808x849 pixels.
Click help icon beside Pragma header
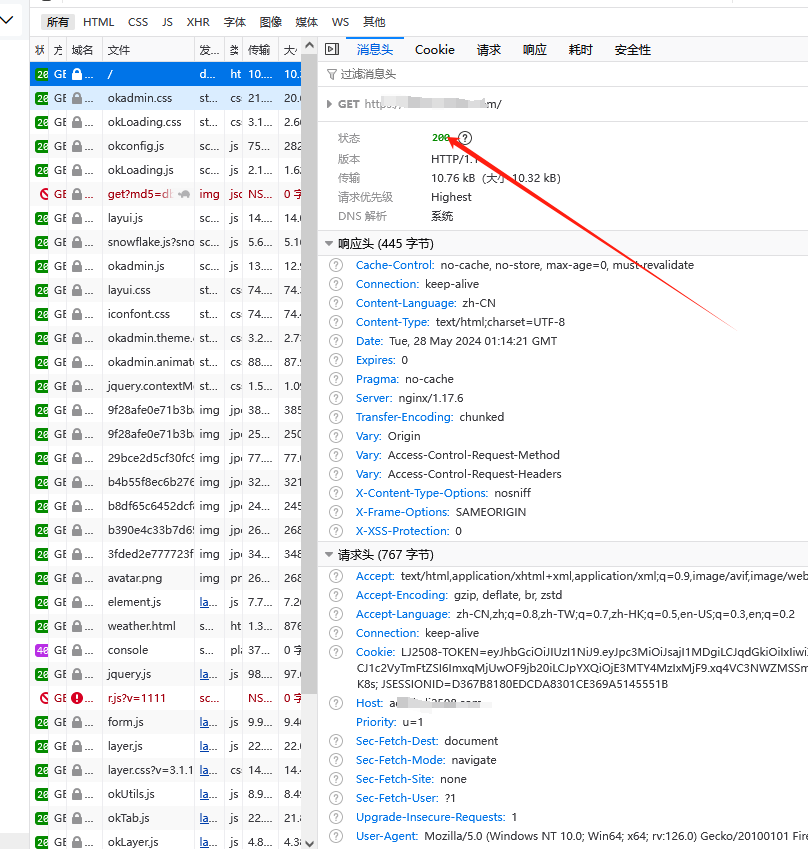(x=336, y=379)
